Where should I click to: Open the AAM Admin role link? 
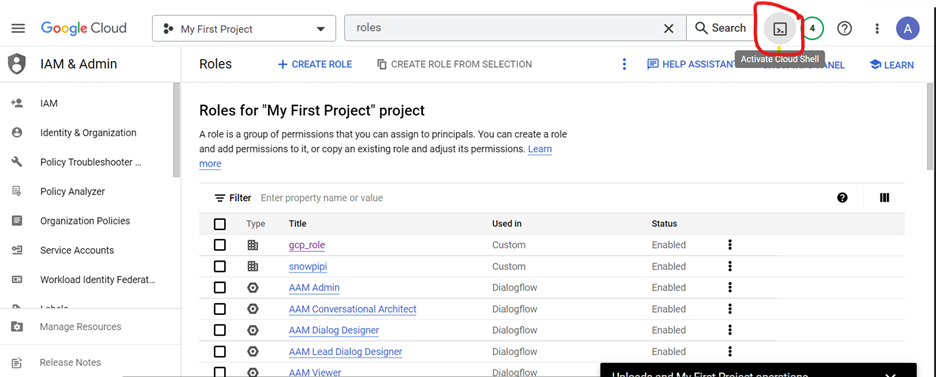pyautogui.click(x=314, y=288)
